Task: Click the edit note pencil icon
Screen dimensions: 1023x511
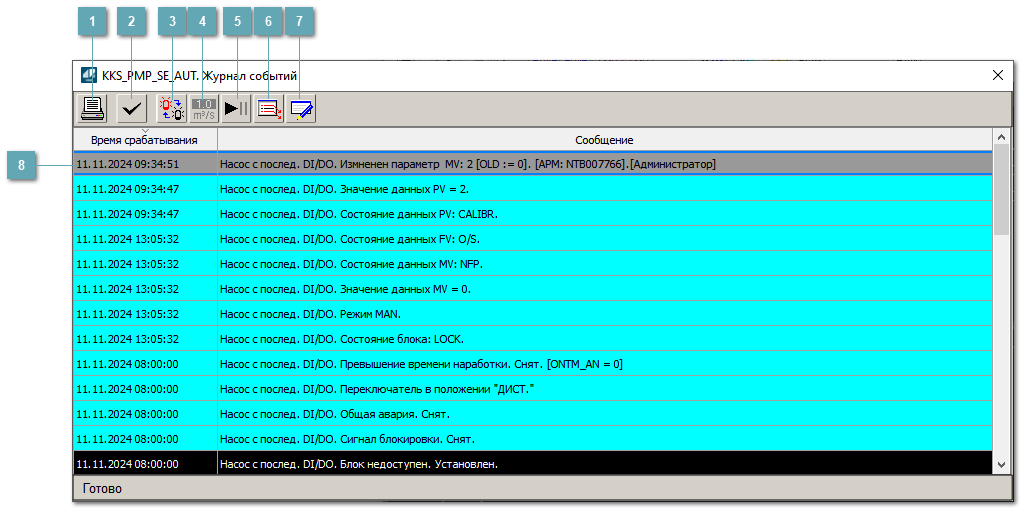Action: click(x=301, y=108)
